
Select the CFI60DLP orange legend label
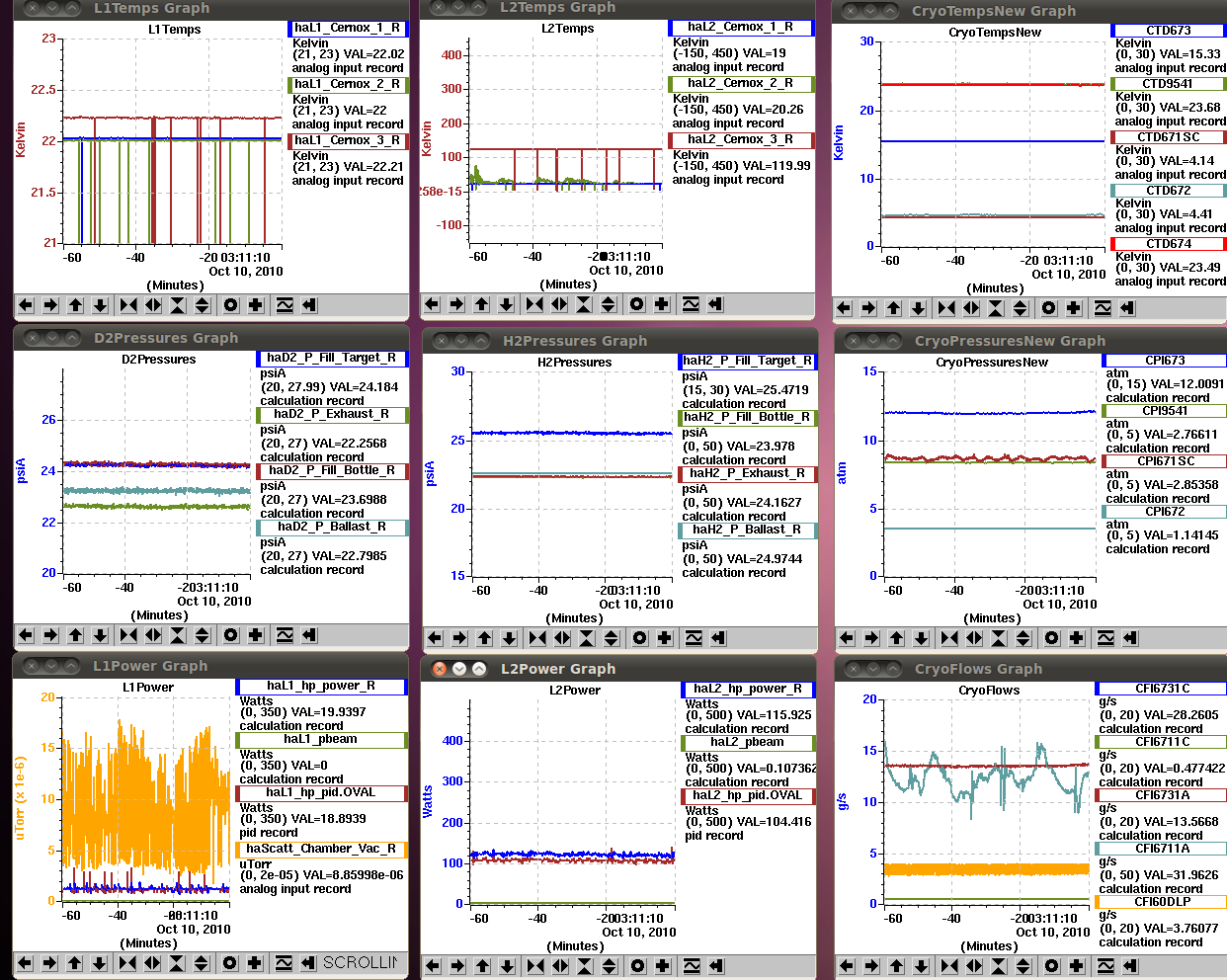pyautogui.click(x=1162, y=902)
